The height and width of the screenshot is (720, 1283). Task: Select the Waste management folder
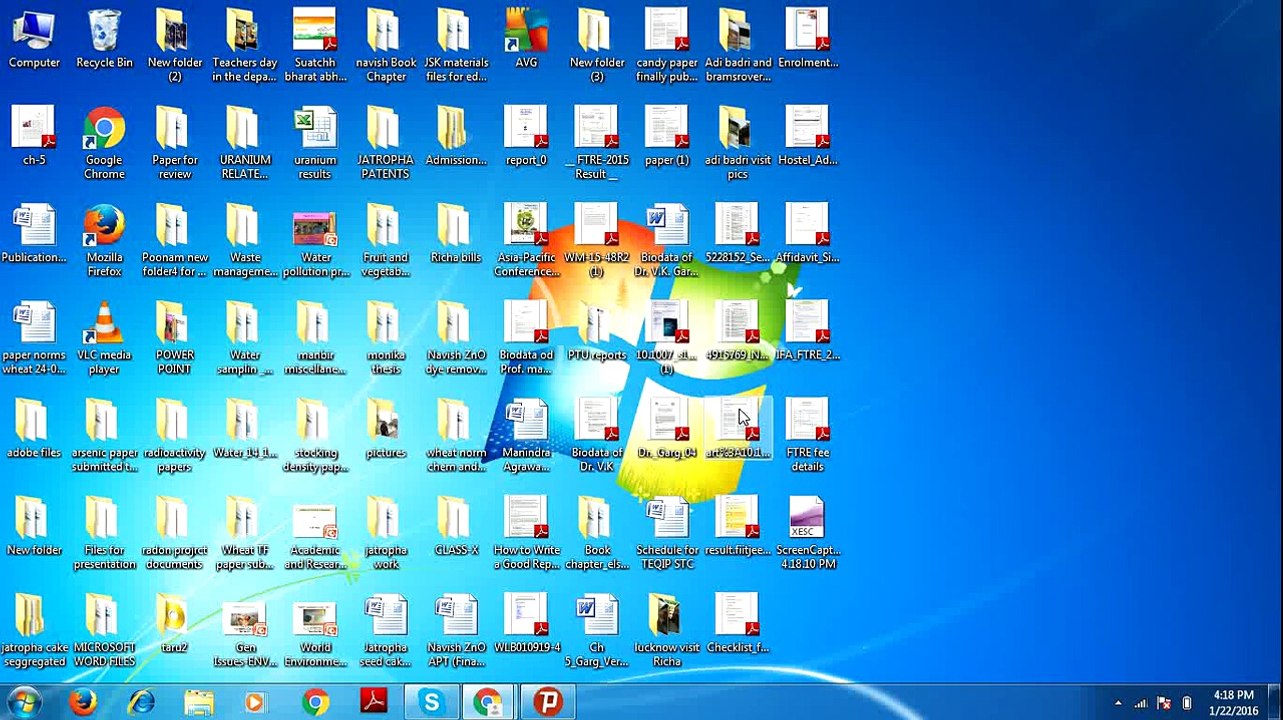[245, 241]
